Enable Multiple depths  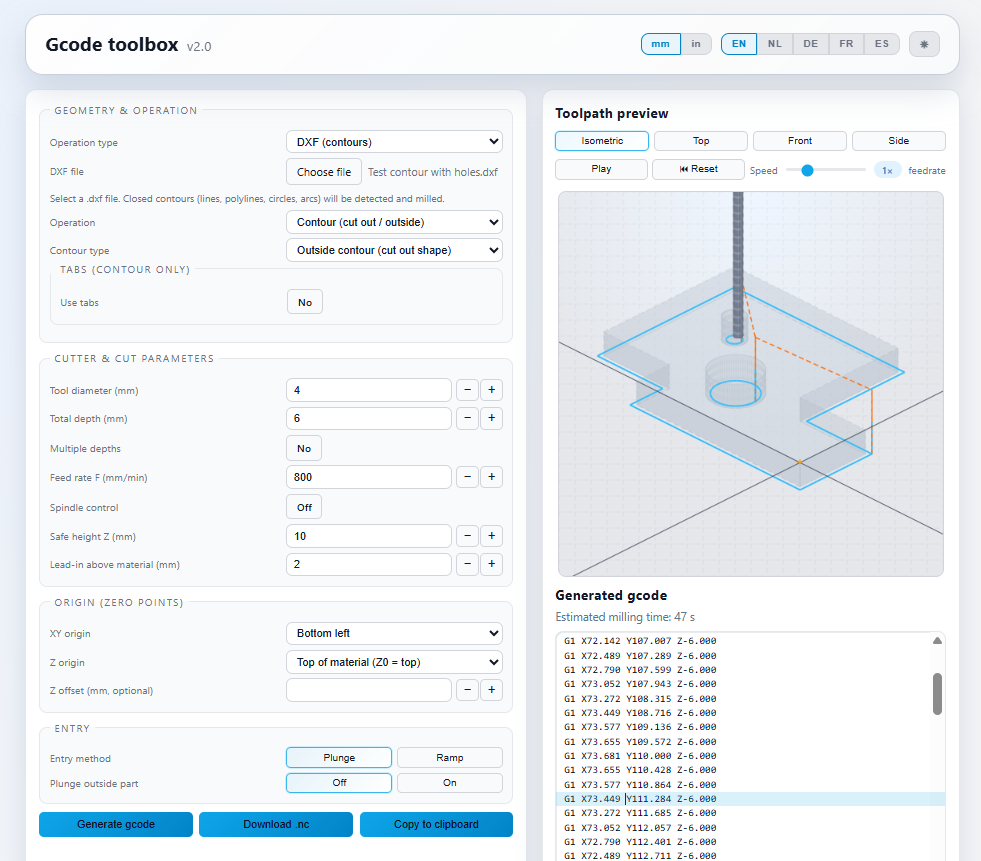(303, 448)
